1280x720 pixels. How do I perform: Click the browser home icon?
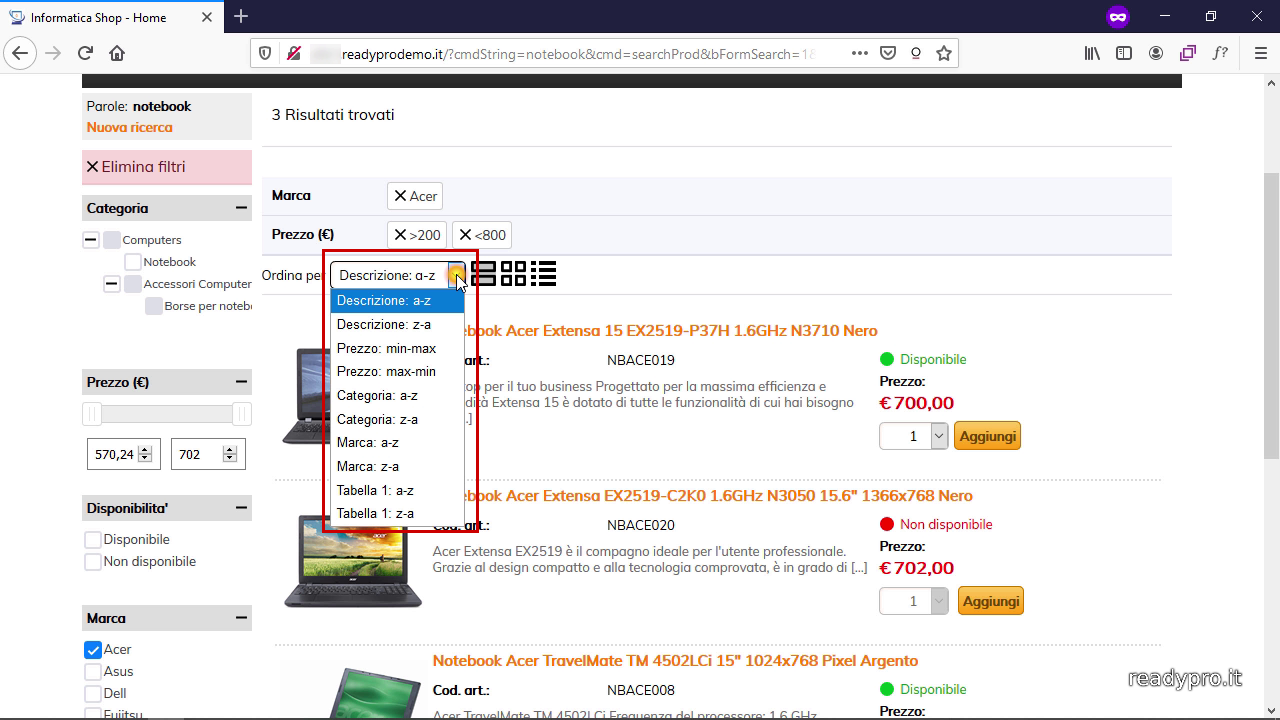pyautogui.click(x=119, y=52)
